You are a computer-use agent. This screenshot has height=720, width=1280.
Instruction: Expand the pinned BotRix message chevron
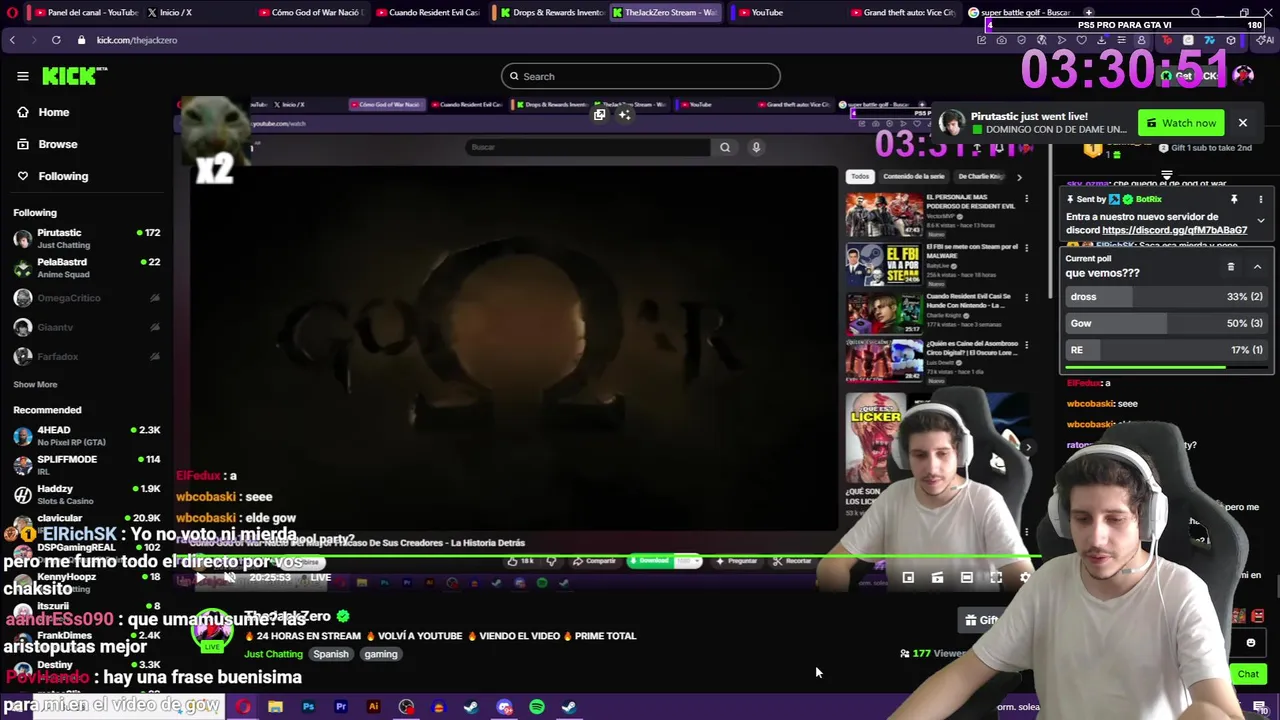click(x=1260, y=220)
